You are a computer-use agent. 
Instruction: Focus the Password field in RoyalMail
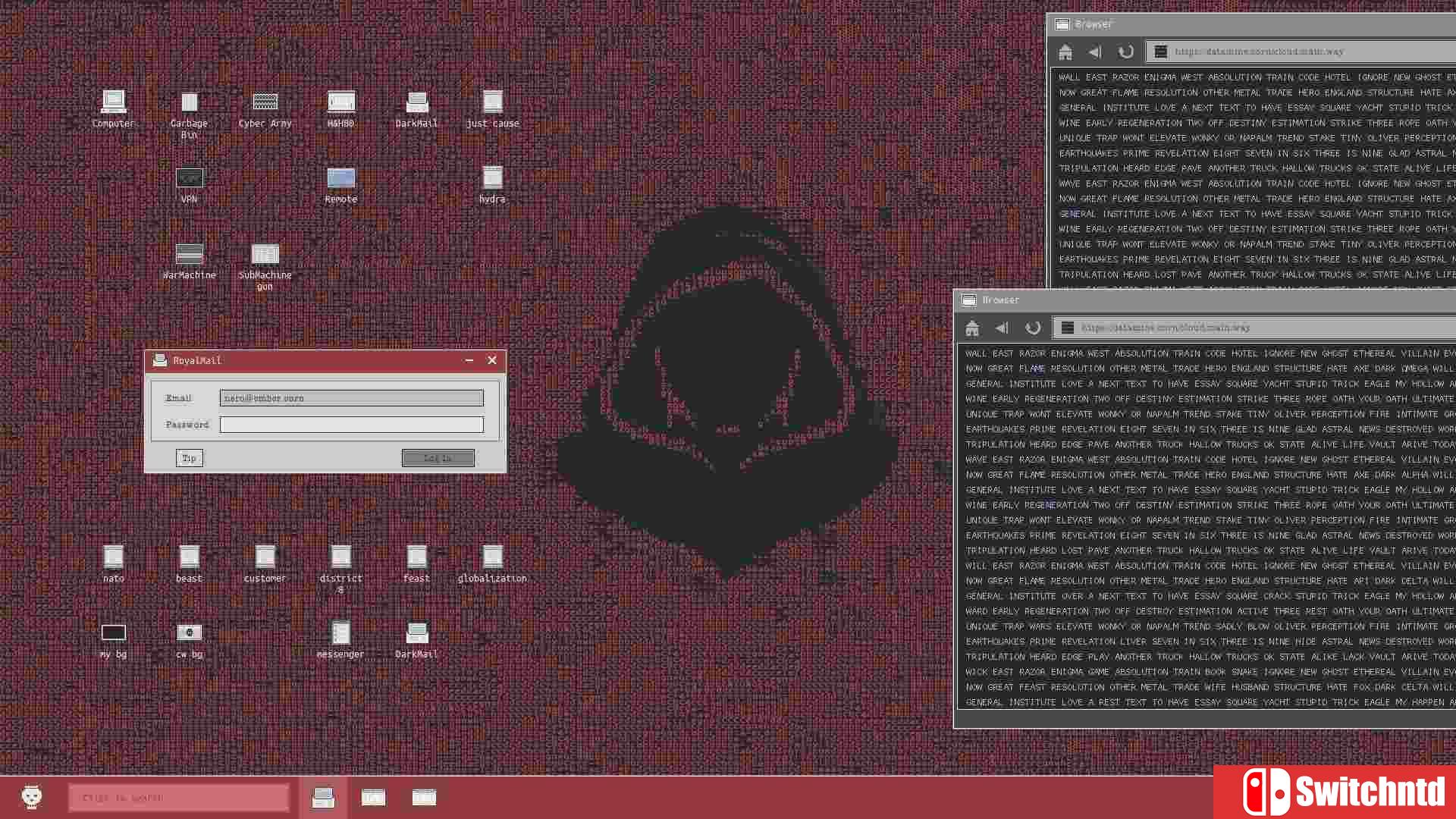[x=351, y=425]
